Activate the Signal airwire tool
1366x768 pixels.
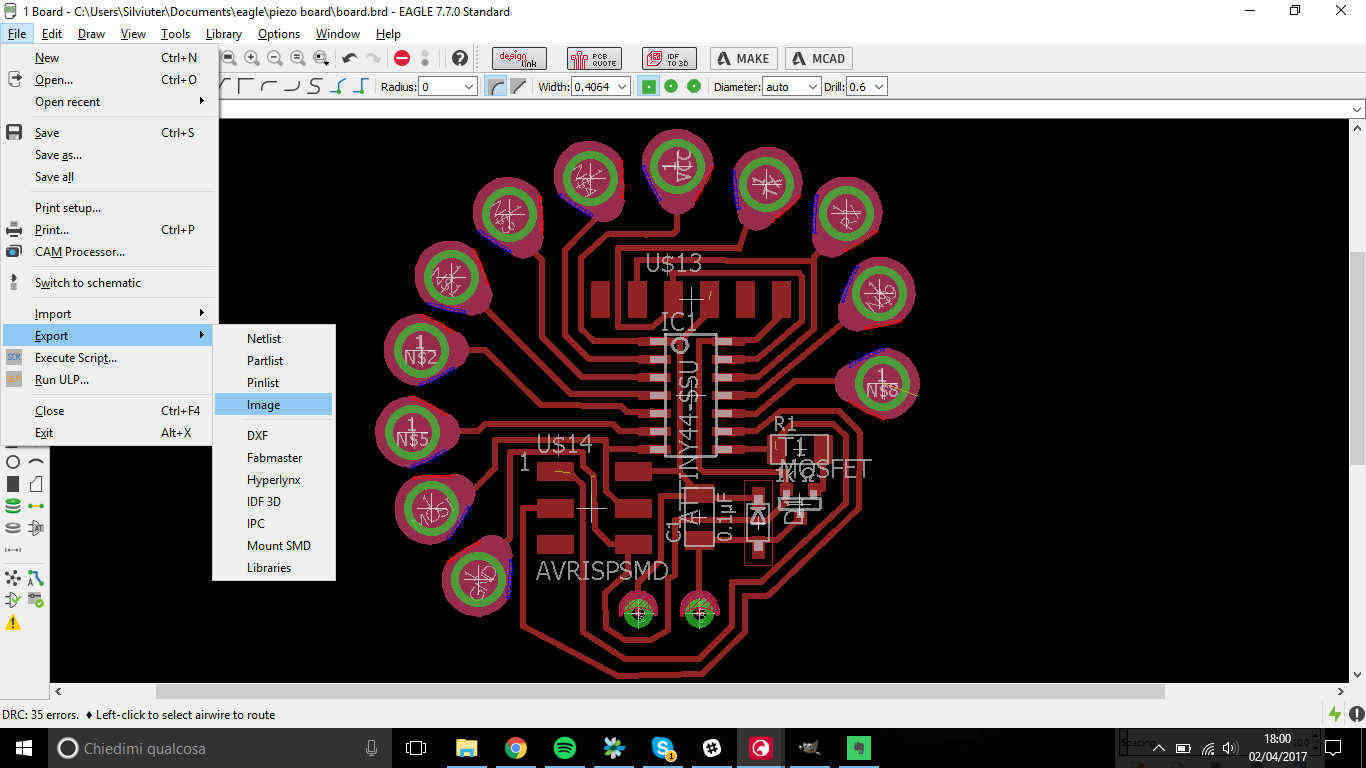coord(36,506)
